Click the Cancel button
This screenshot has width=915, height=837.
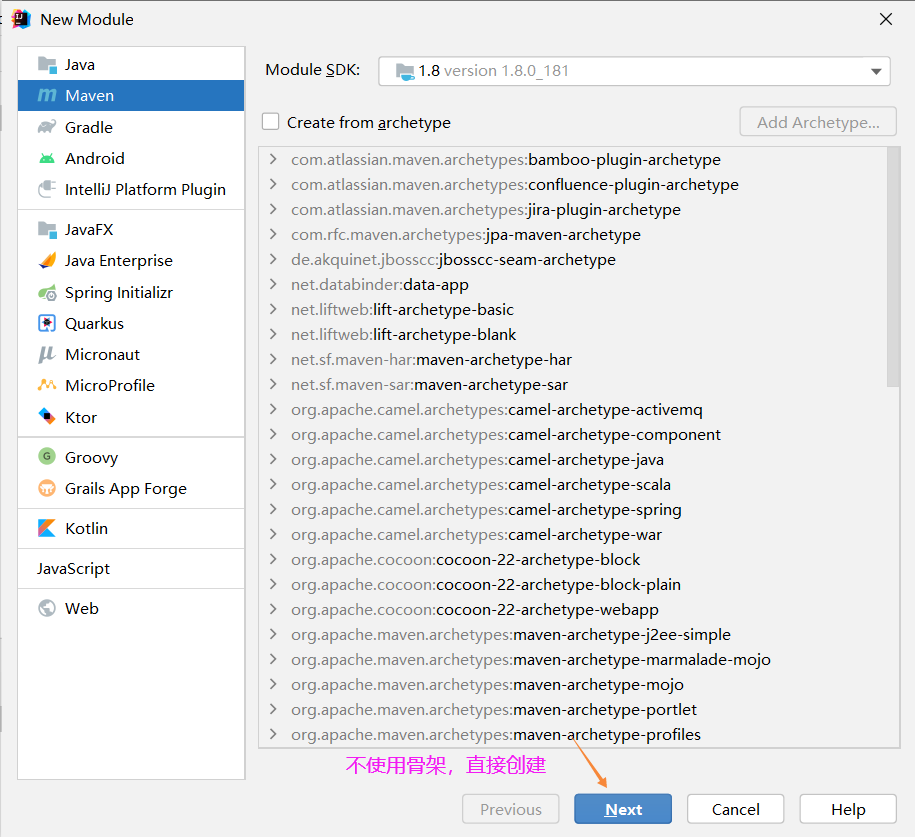[x=735, y=809]
